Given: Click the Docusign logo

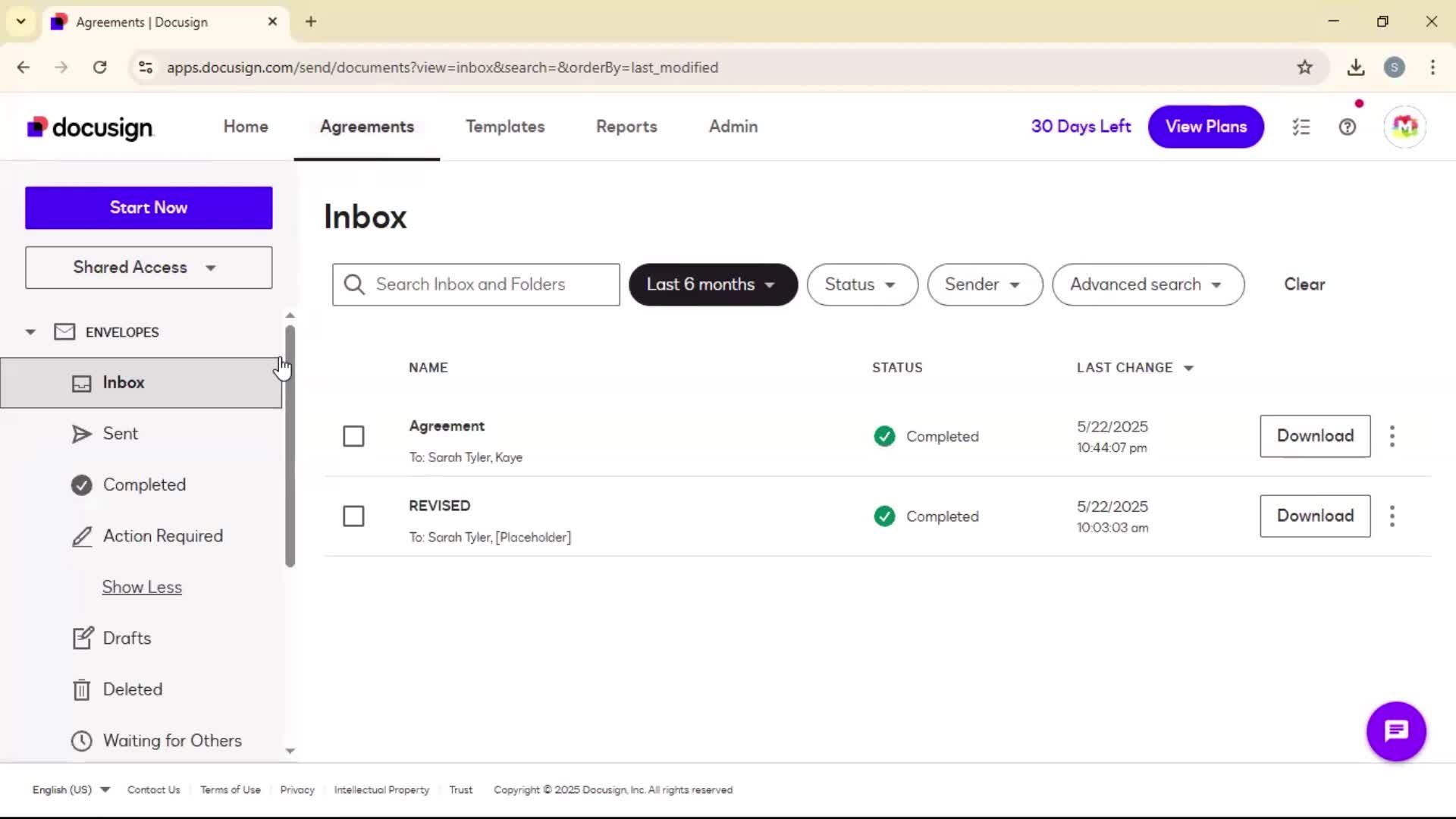Looking at the screenshot, I should [x=90, y=127].
